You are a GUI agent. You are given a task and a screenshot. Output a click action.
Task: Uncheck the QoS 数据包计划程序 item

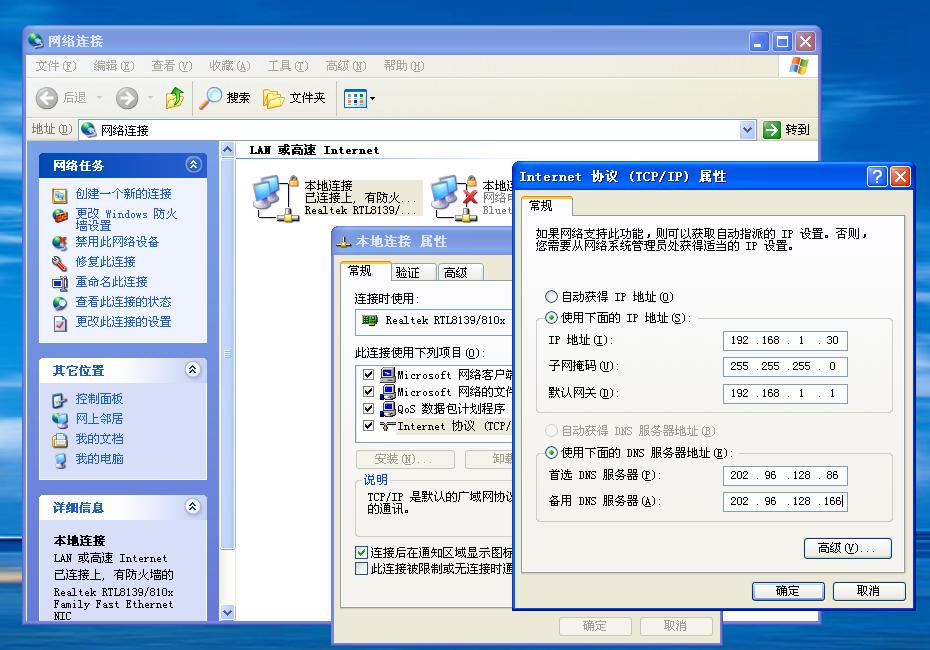(368, 409)
